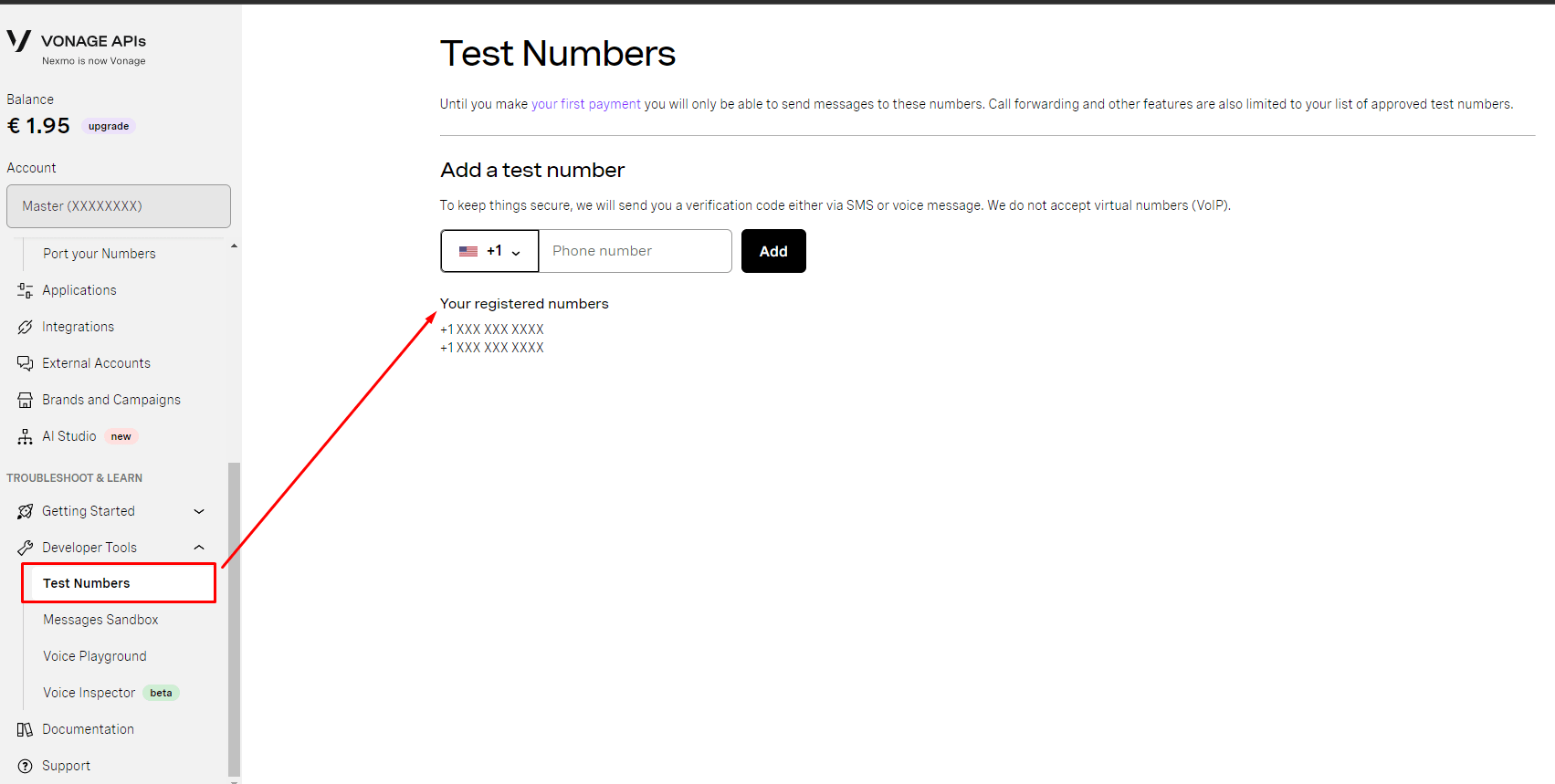Expand the Getting Started section
The image size is (1555, 784).
click(199, 511)
